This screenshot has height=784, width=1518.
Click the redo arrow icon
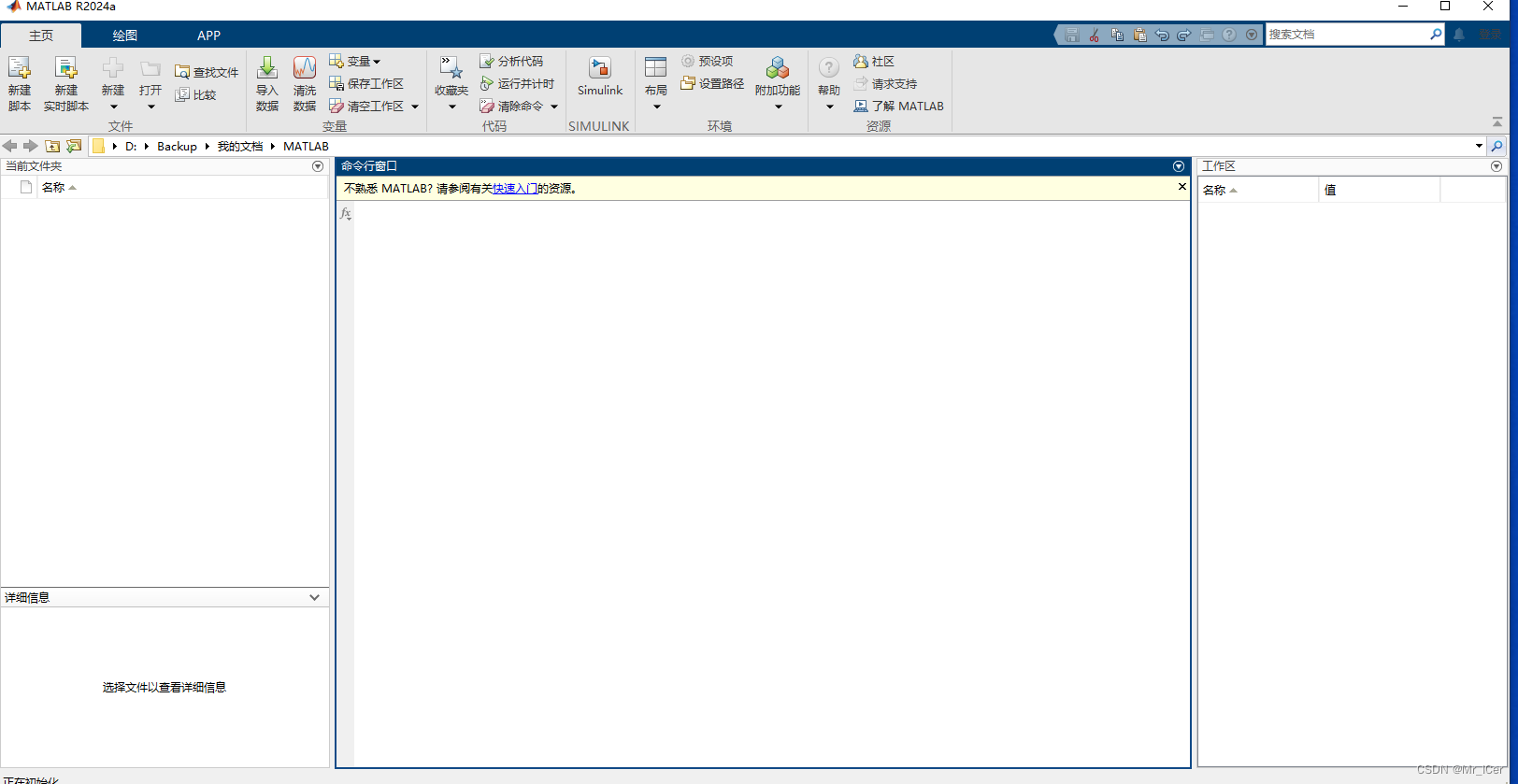pos(1184,35)
